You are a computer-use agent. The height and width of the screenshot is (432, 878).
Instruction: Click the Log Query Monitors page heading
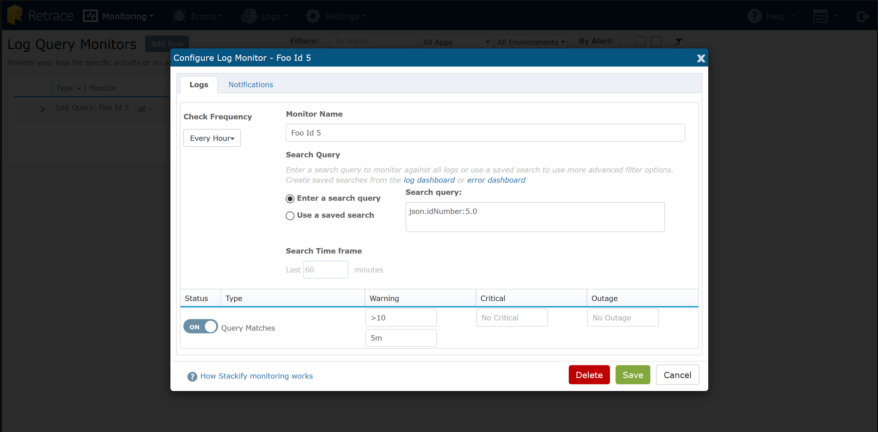click(x=72, y=44)
